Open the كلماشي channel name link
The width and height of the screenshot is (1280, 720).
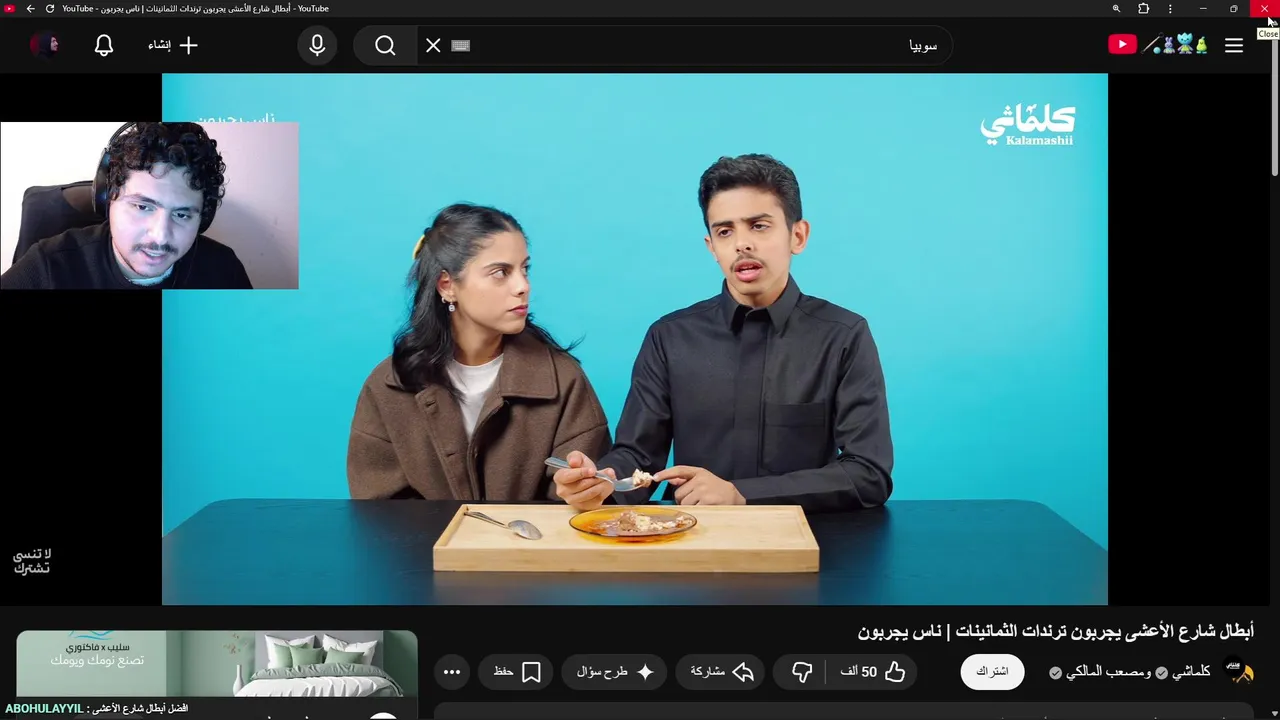click(x=1190, y=672)
